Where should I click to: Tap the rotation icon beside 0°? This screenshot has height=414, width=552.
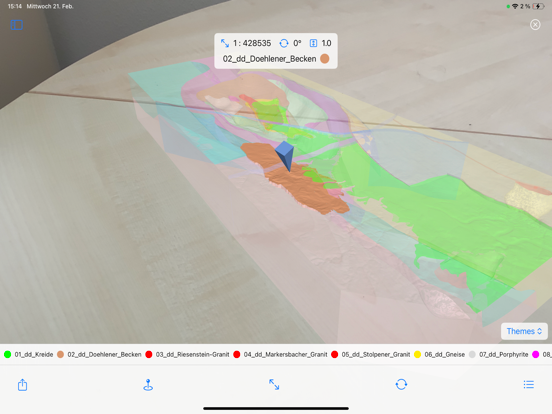pos(284,43)
